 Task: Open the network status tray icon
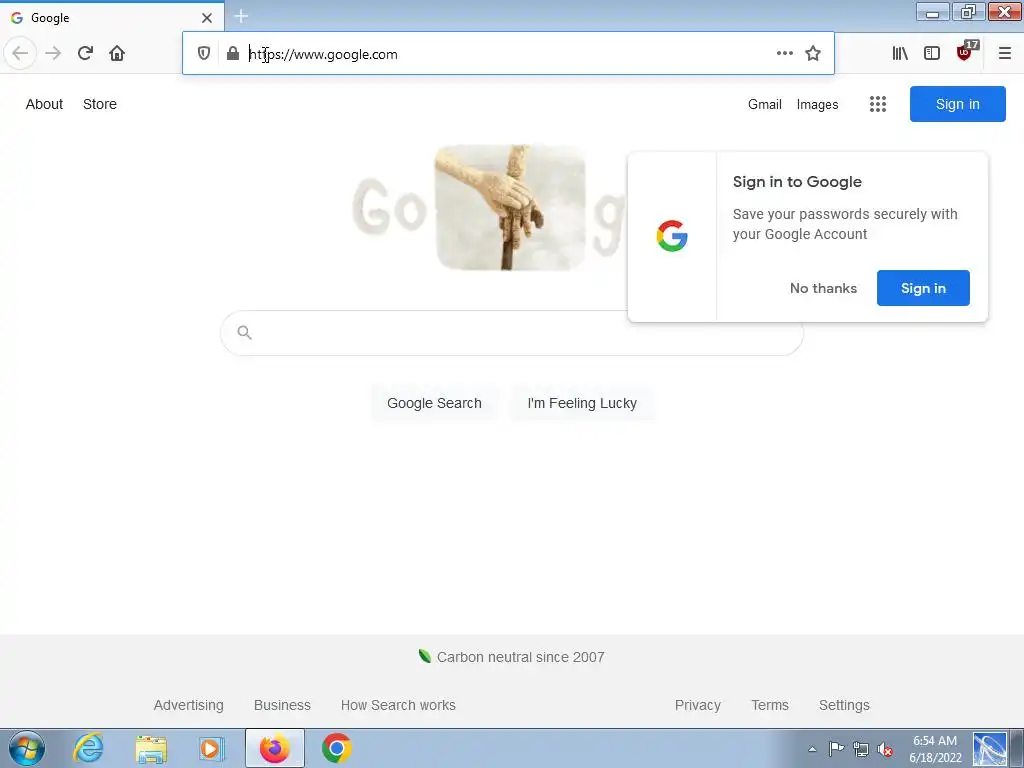coord(861,749)
